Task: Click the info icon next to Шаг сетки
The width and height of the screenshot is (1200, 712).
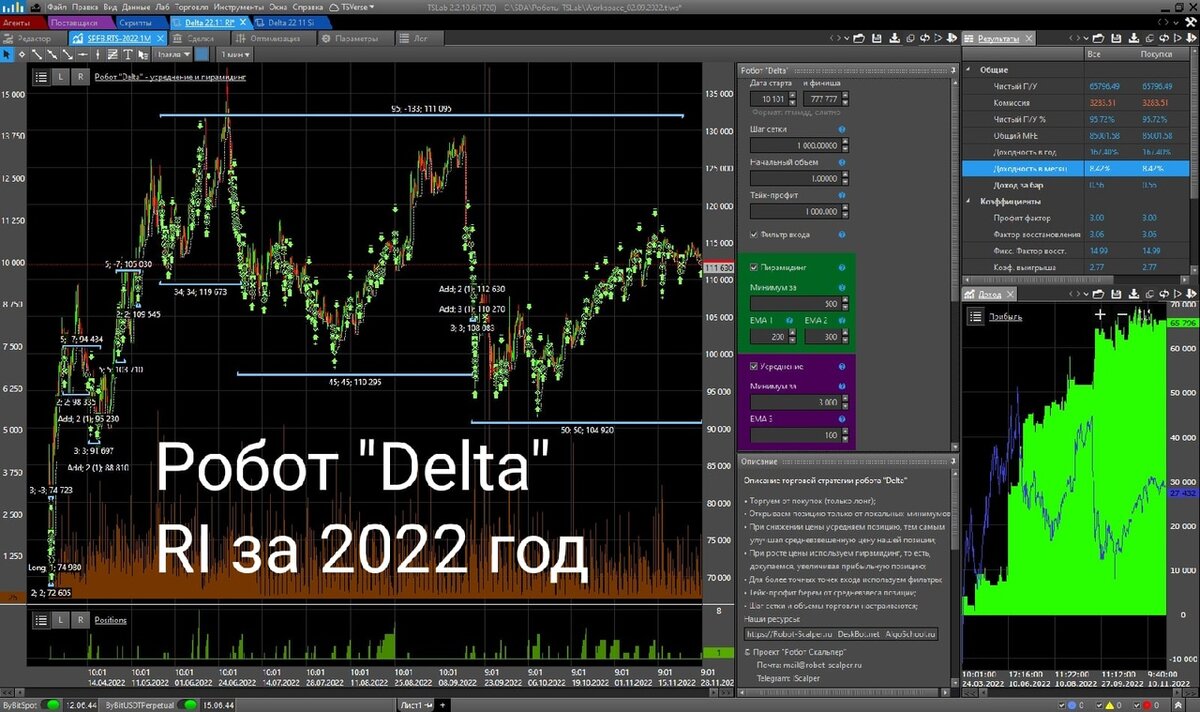Action: [x=842, y=129]
